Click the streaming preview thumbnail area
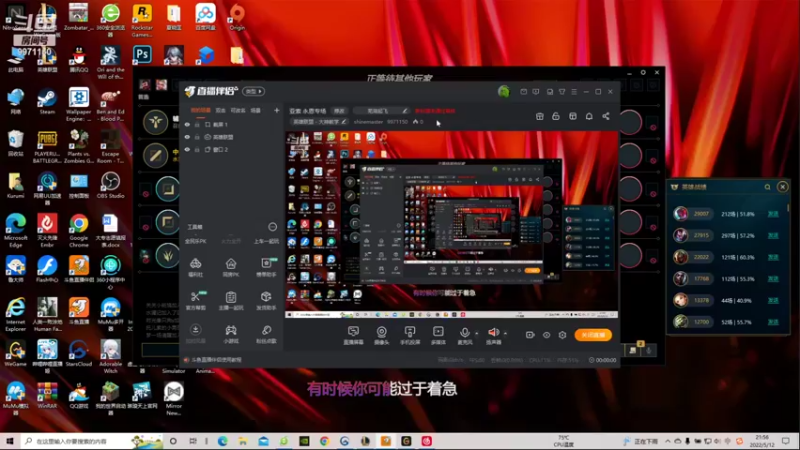This screenshot has height=450, width=800. click(x=452, y=225)
